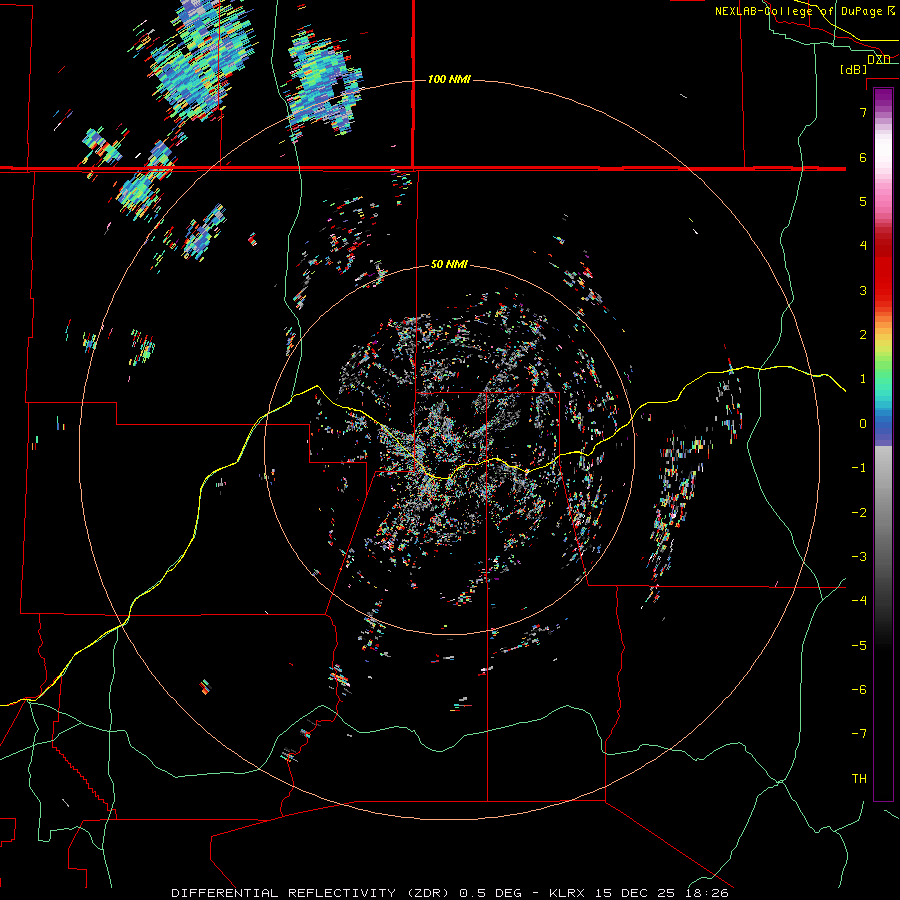Click the positive 3 value on the dB scale
This screenshot has width=900, height=900.
click(x=863, y=290)
